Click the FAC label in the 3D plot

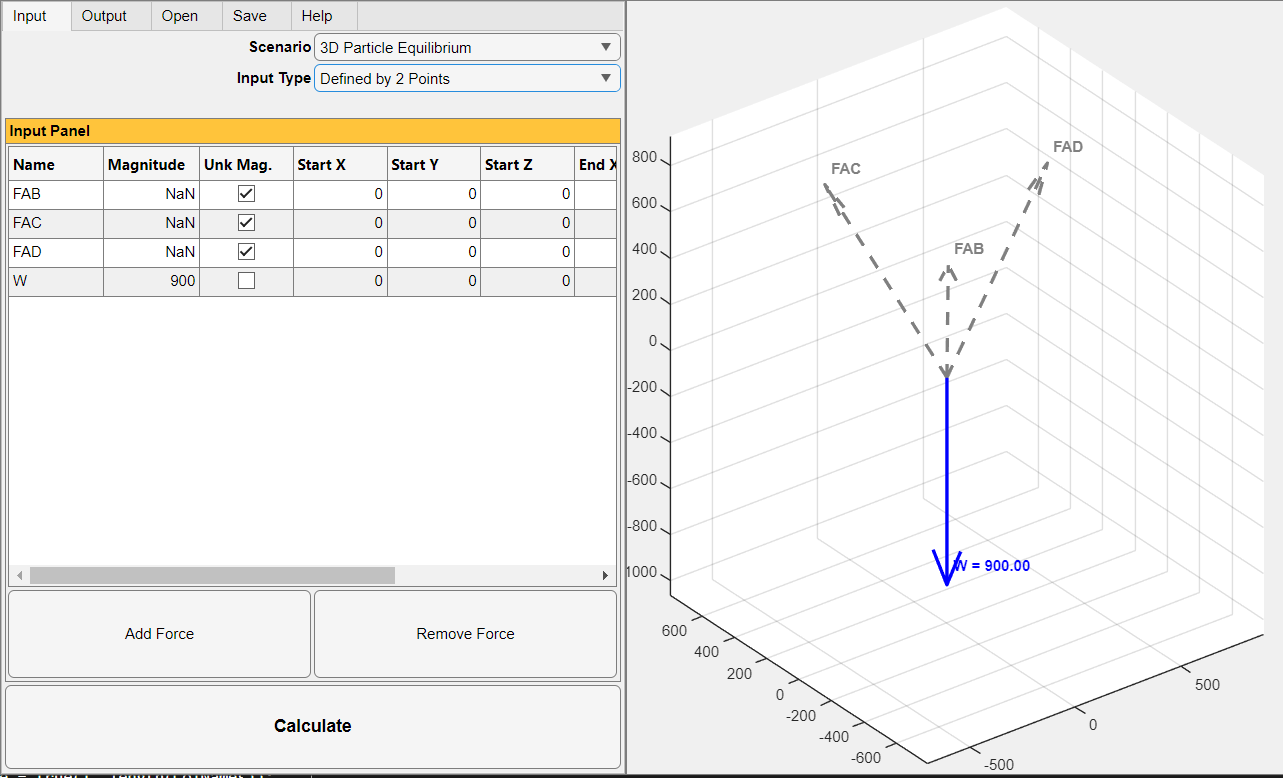(x=846, y=169)
